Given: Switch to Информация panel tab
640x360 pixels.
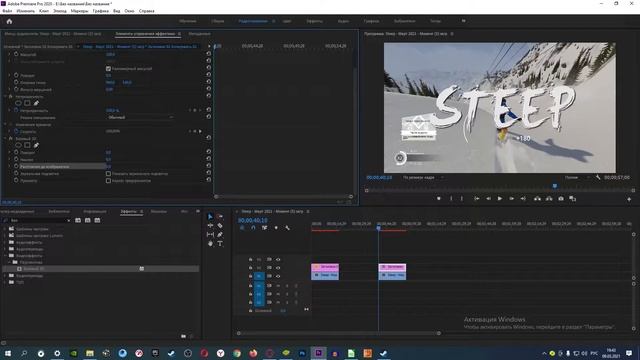Looking at the screenshot, I should [x=95, y=211].
